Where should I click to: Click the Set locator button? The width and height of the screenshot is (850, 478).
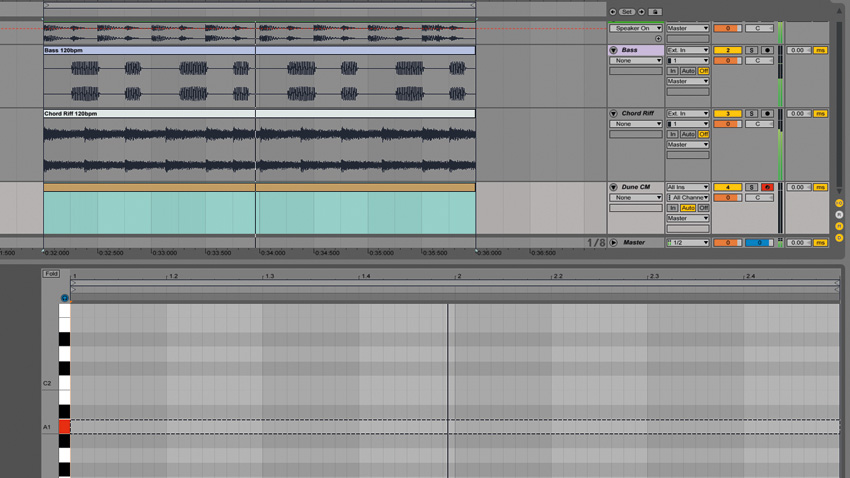pyautogui.click(x=627, y=12)
